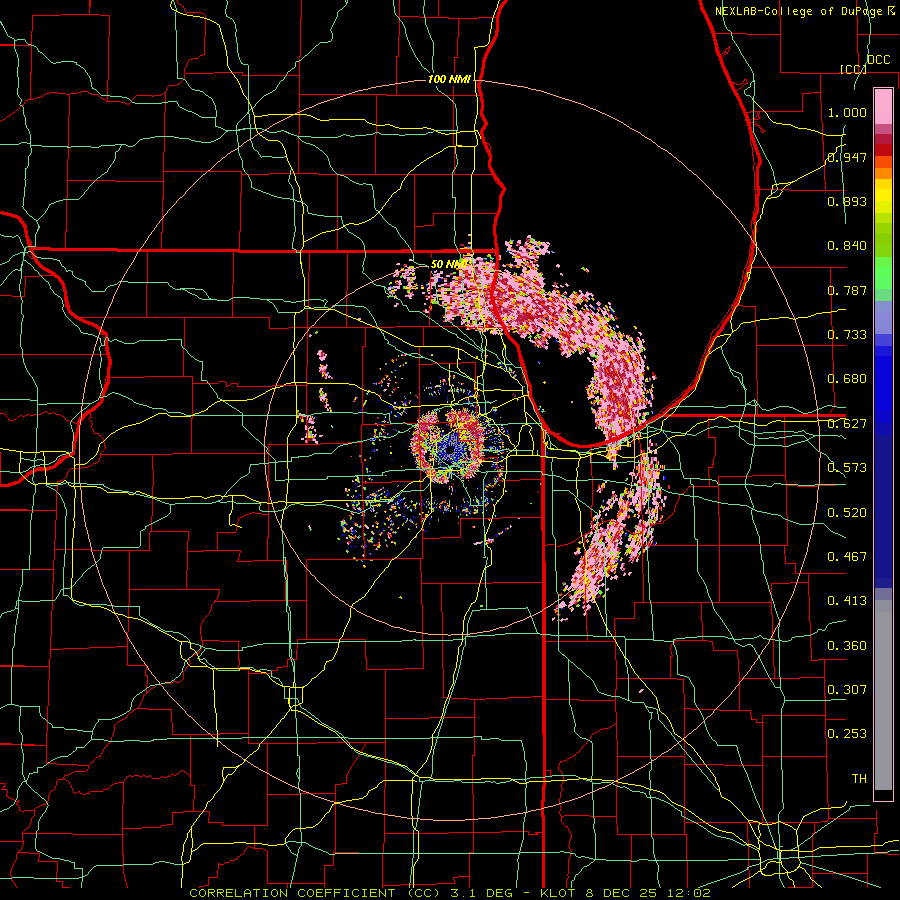
Task: Pick the 0.307 scale value
Action: click(847, 690)
